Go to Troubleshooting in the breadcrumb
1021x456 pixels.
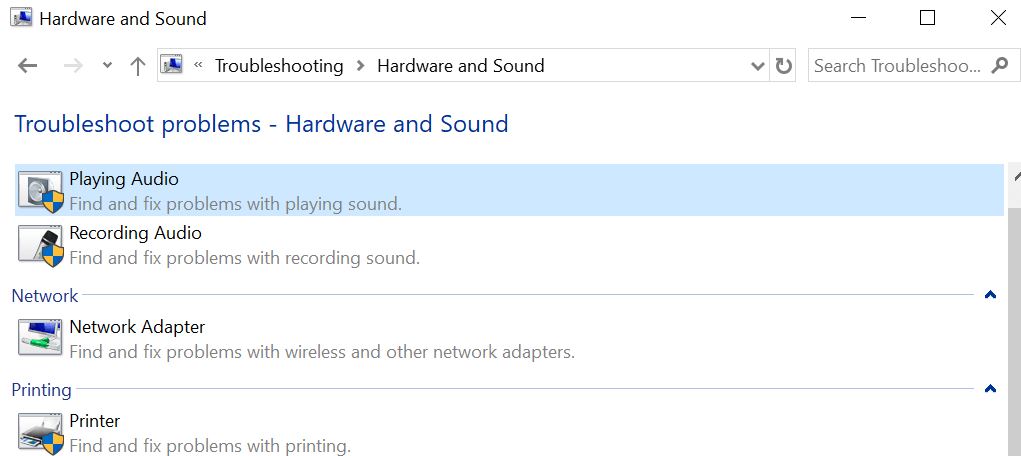tap(279, 66)
